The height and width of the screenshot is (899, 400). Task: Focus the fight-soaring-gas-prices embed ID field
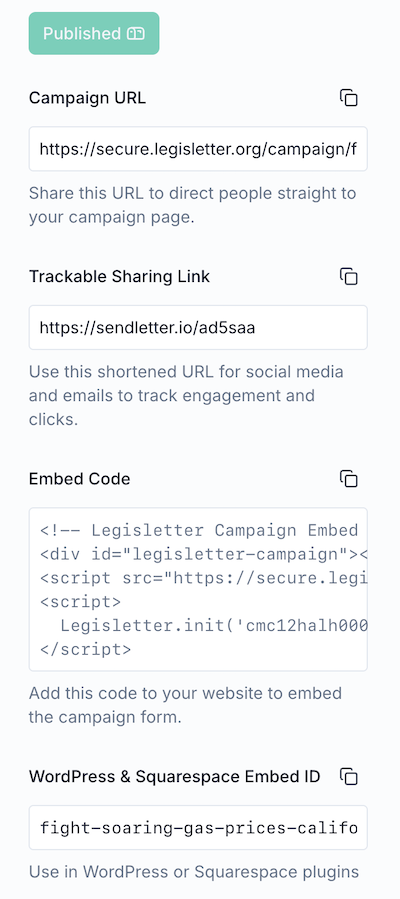pyautogui.click(x=198, y=827)
